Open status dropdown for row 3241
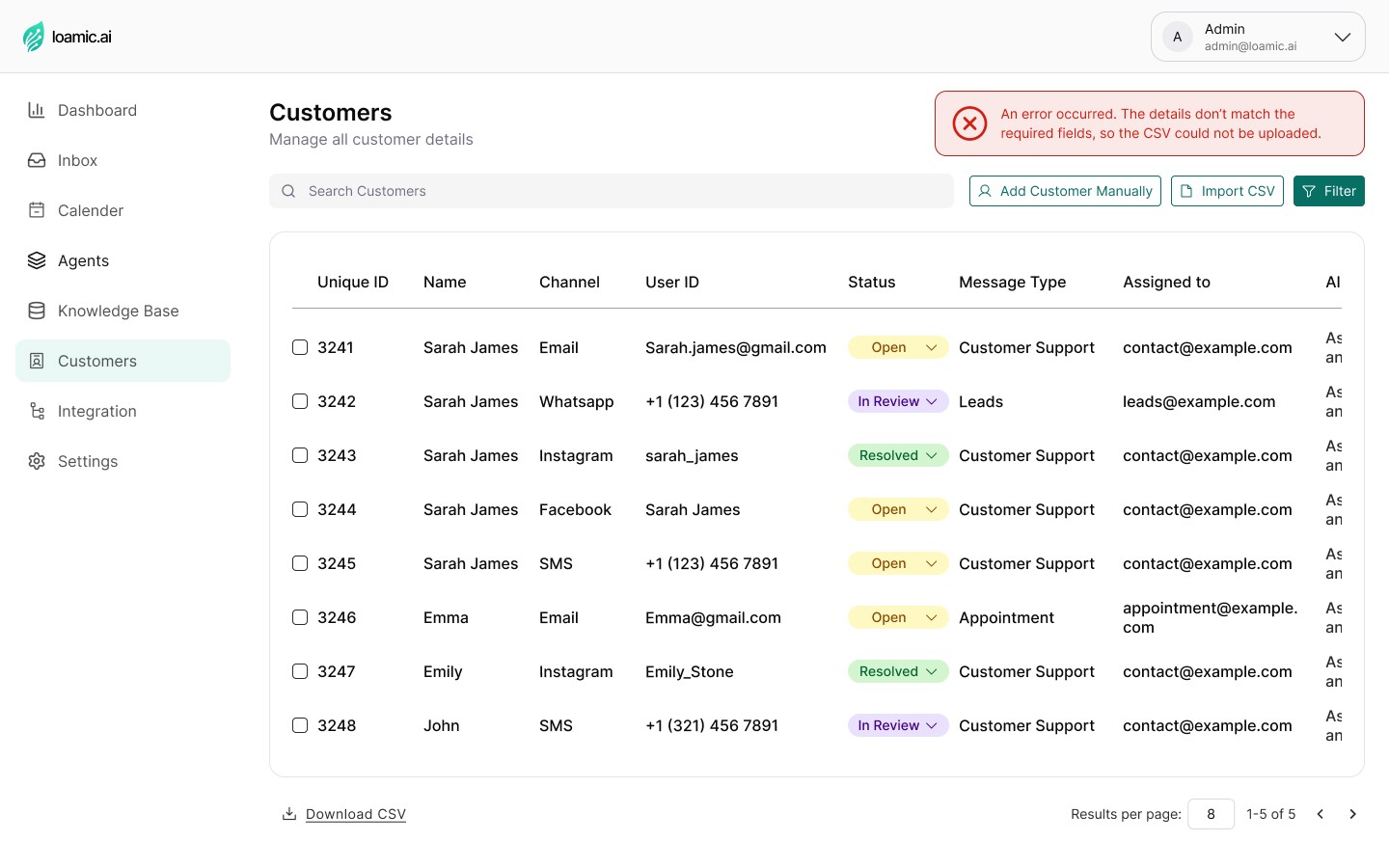 [x=898, y=347]
